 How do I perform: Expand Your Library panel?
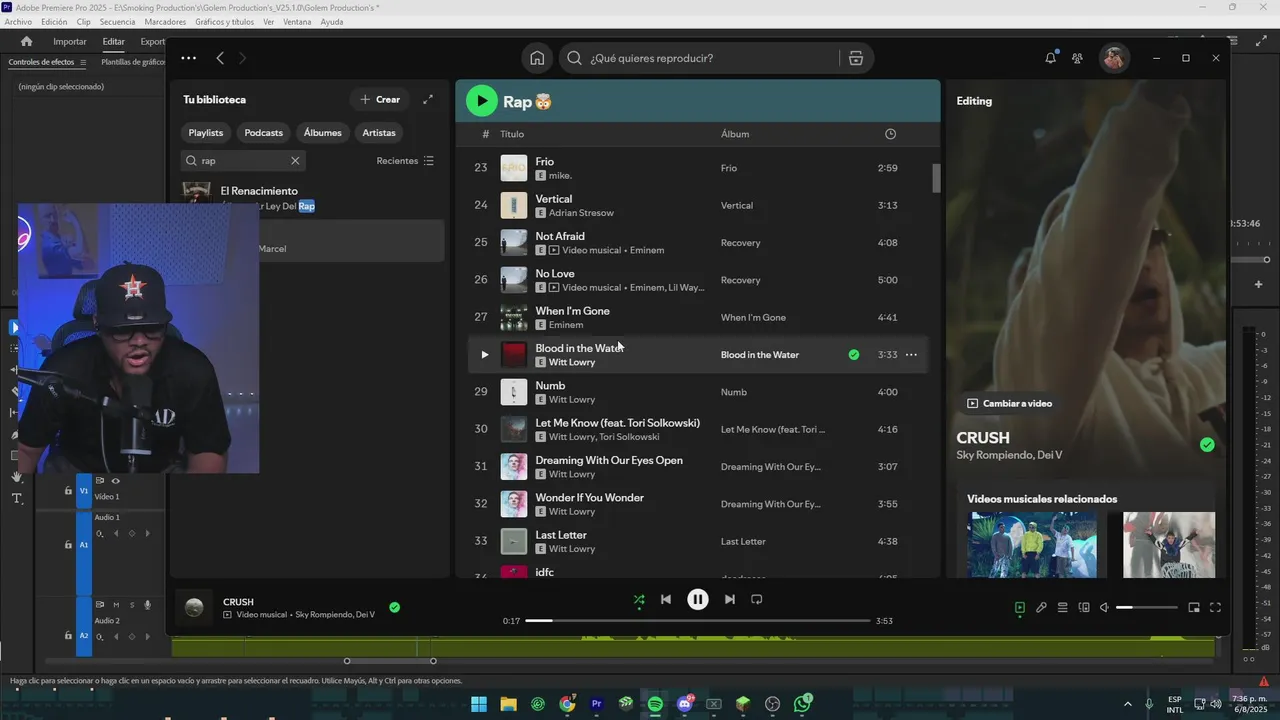point(428,99)
